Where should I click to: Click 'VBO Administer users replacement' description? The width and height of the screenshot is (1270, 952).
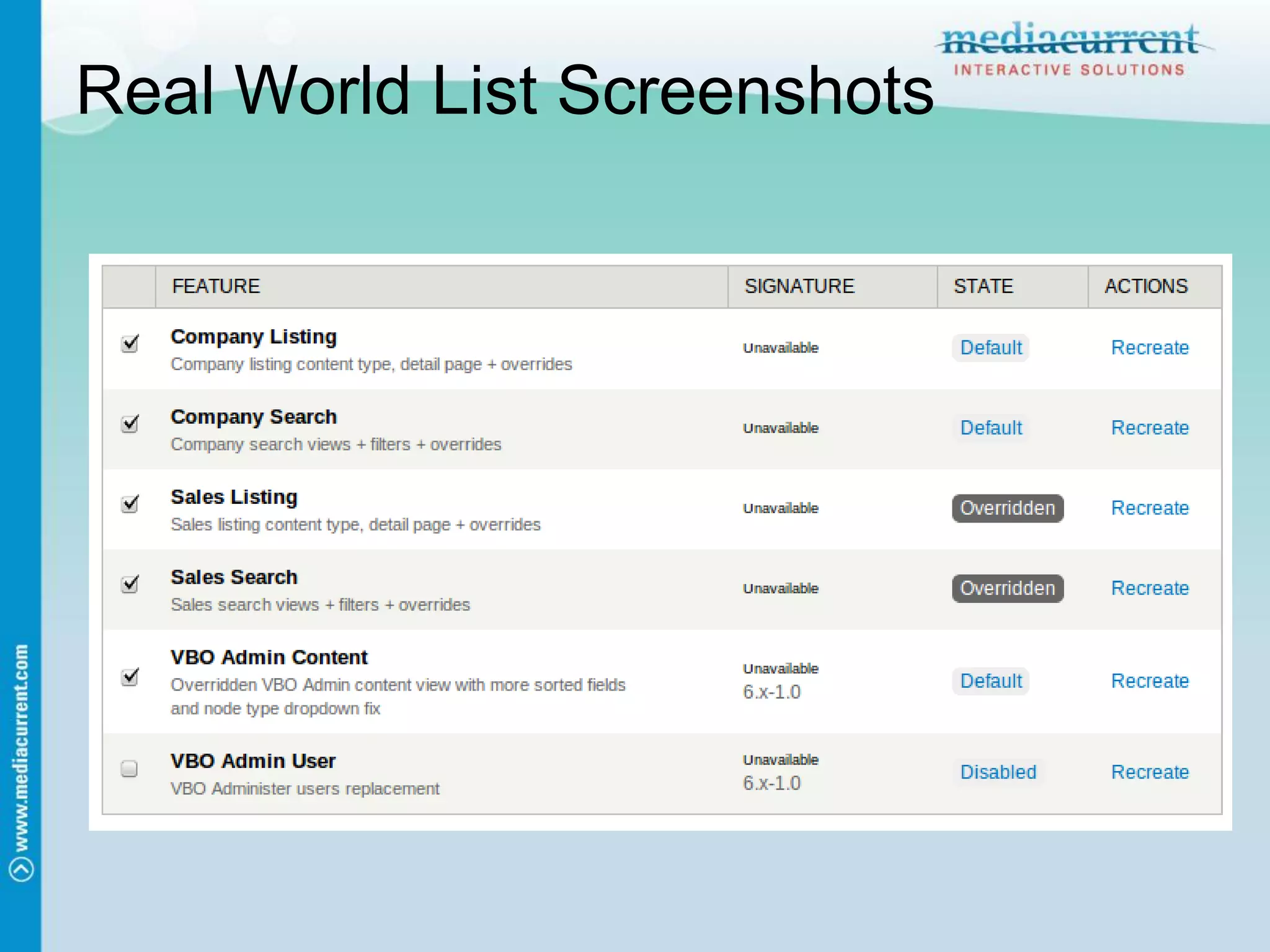click(x=305, y=789)
